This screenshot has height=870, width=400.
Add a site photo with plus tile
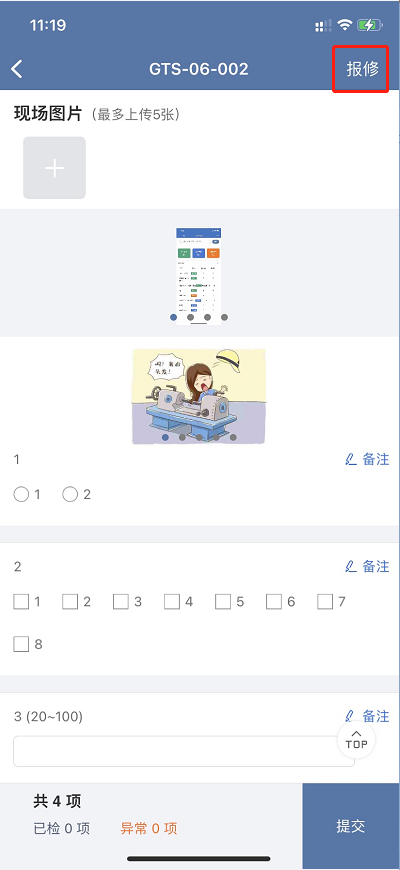coord(54,168)
